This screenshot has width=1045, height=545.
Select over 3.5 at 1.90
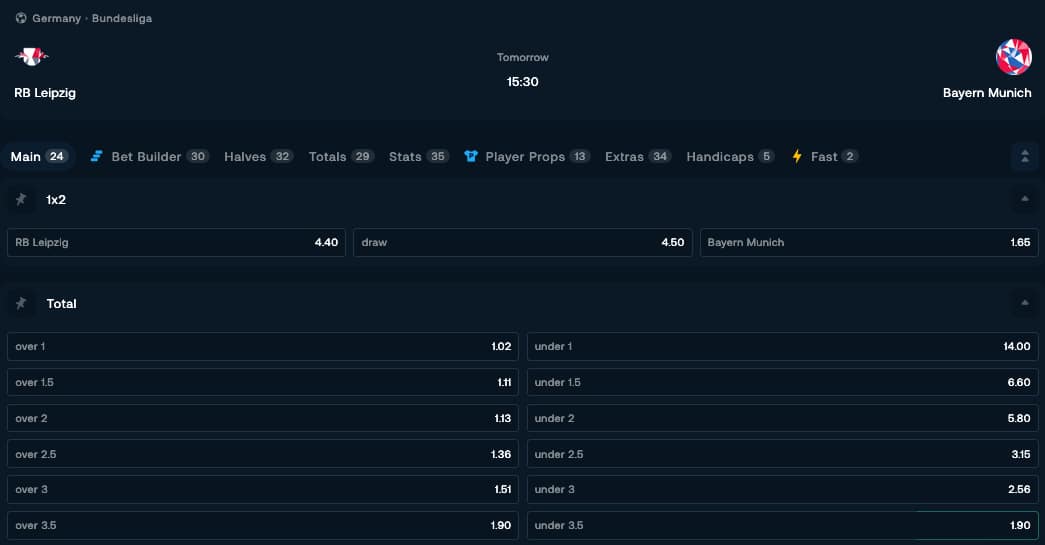tap(263, 525)
